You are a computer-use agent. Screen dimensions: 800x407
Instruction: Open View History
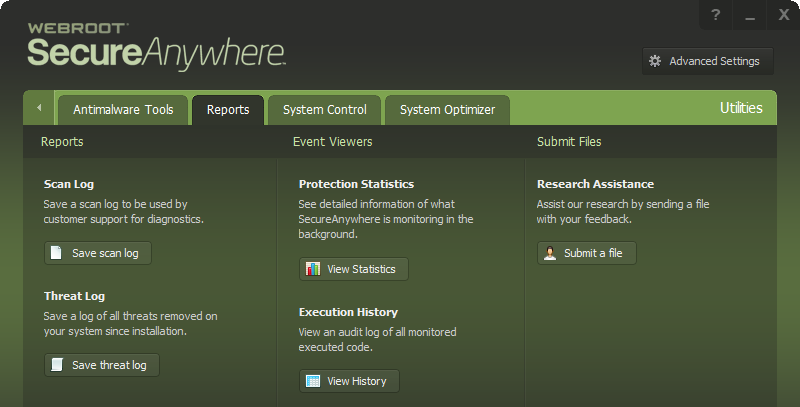pyautogui.click(x=349, y=381)
